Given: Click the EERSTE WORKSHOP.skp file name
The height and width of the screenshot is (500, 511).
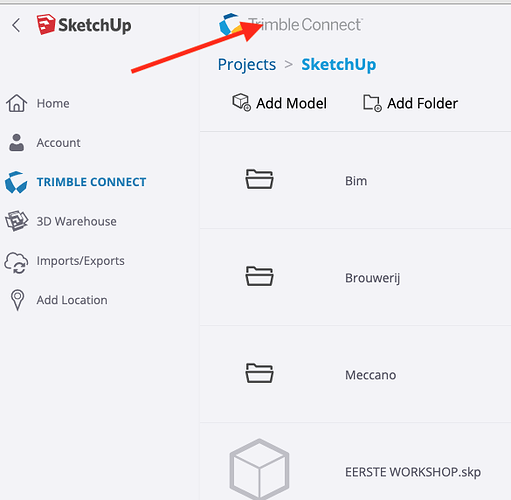Looking at the screenshot, I should click(413, 472).
